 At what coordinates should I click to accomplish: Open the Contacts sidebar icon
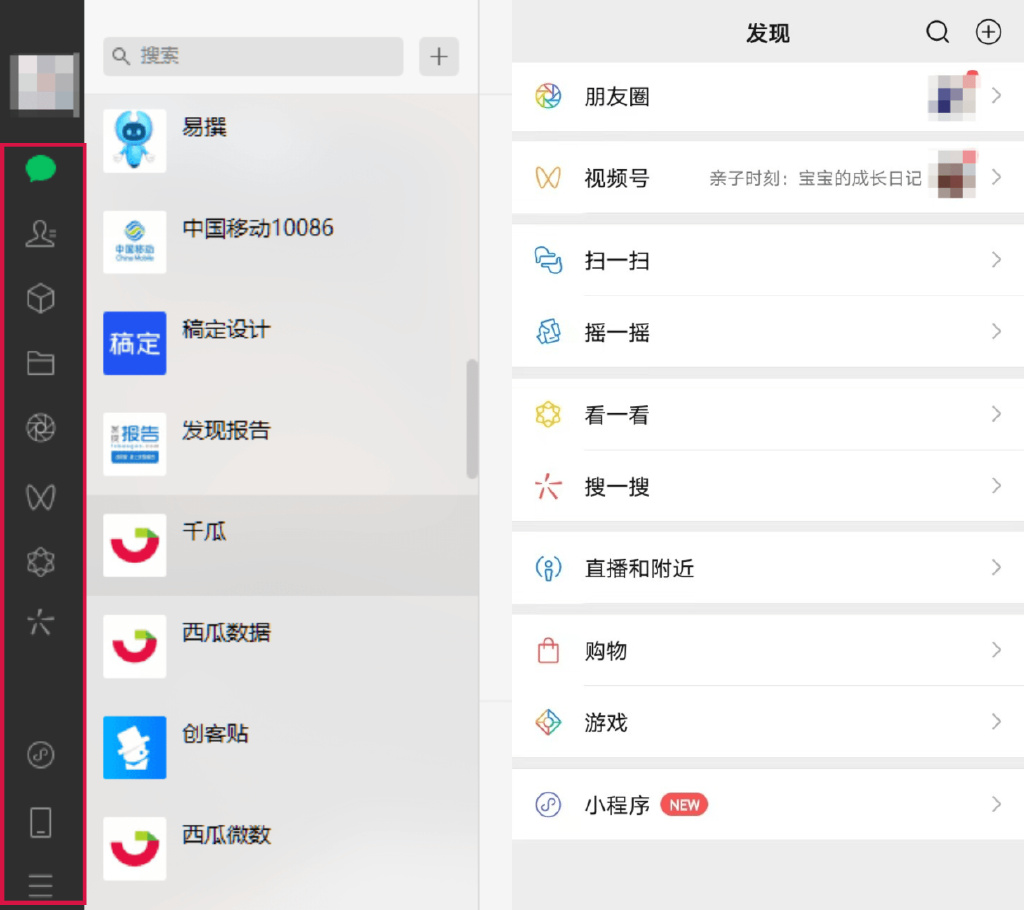click(x=40, y=234)
